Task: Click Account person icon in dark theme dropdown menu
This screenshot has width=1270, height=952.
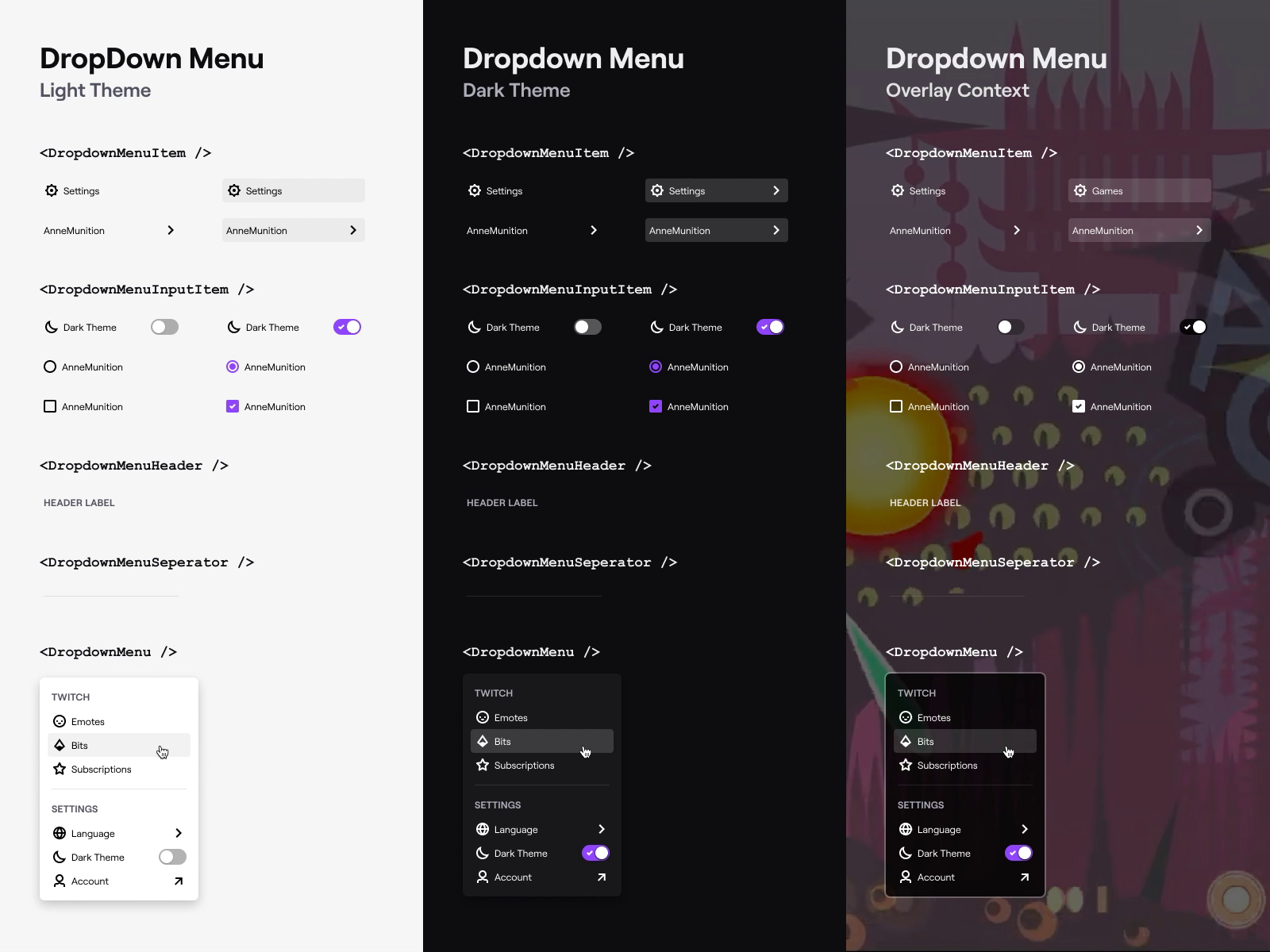Action: click(483, 877)
